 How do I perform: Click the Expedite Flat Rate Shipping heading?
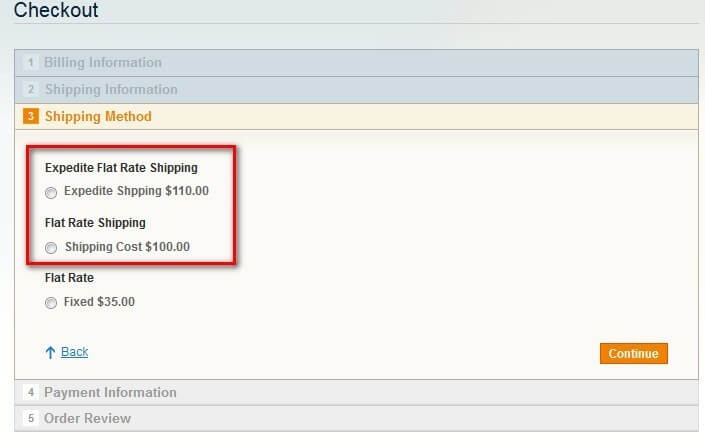121,168
